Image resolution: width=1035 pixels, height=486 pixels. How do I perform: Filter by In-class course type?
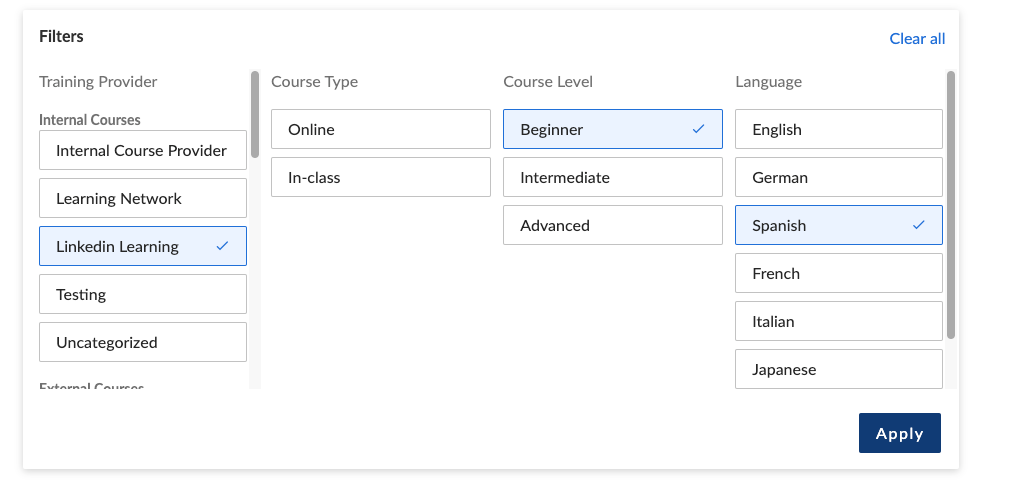380,177
